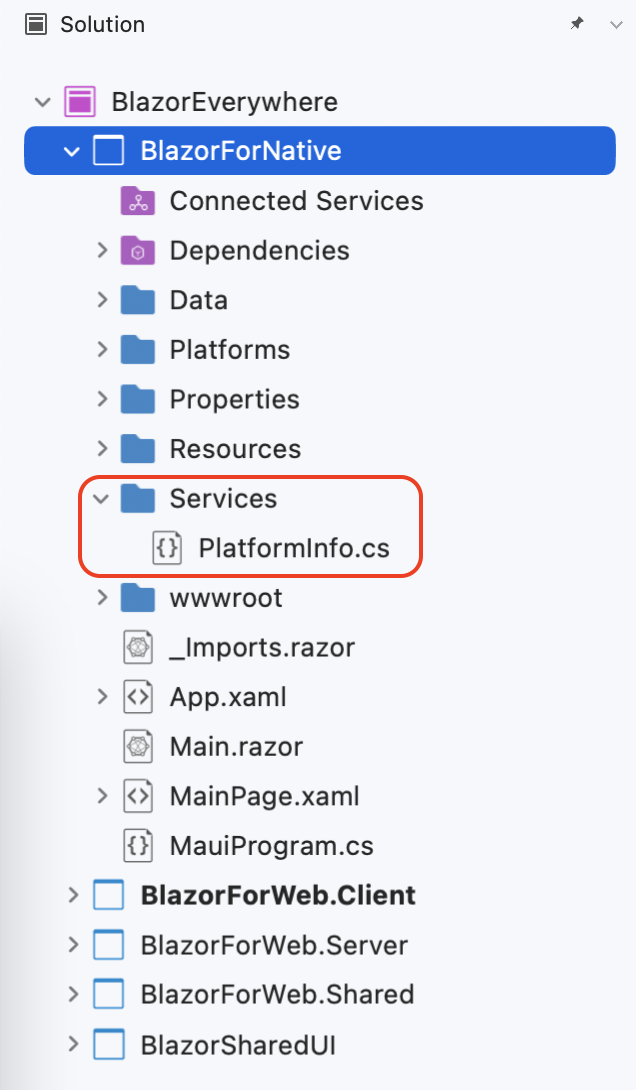Expand the Data folder
This screenshot has height=1090, width=636.
[x=102, y=300]
